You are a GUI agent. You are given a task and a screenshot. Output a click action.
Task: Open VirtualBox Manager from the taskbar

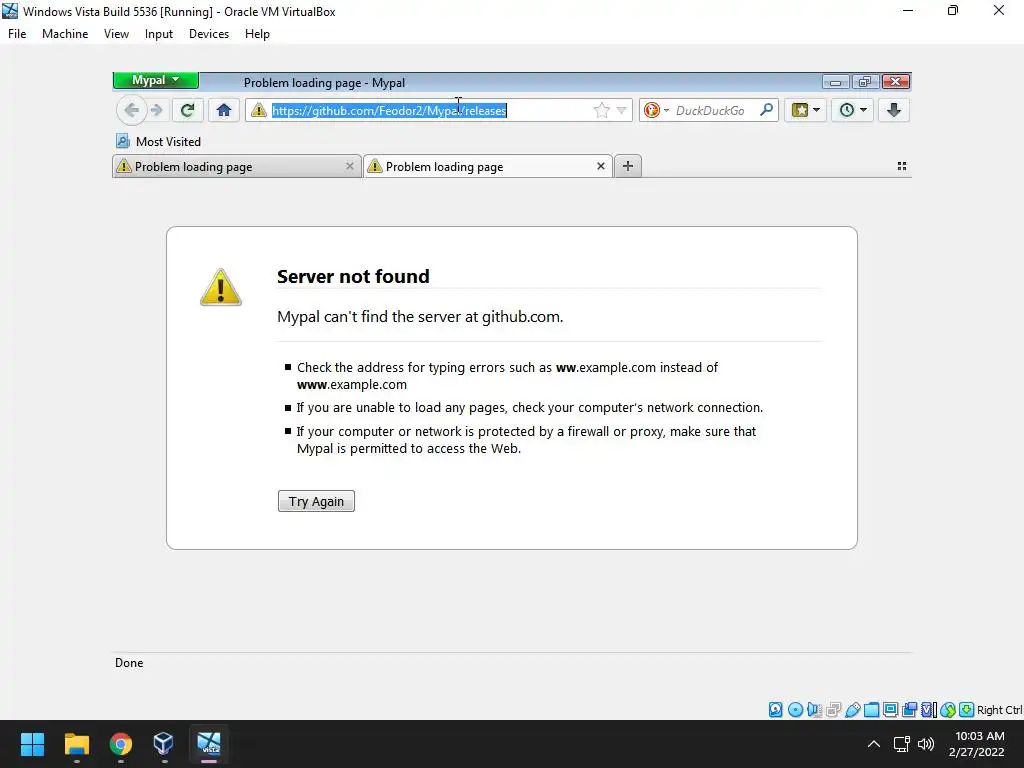click(x=163, y=744)
